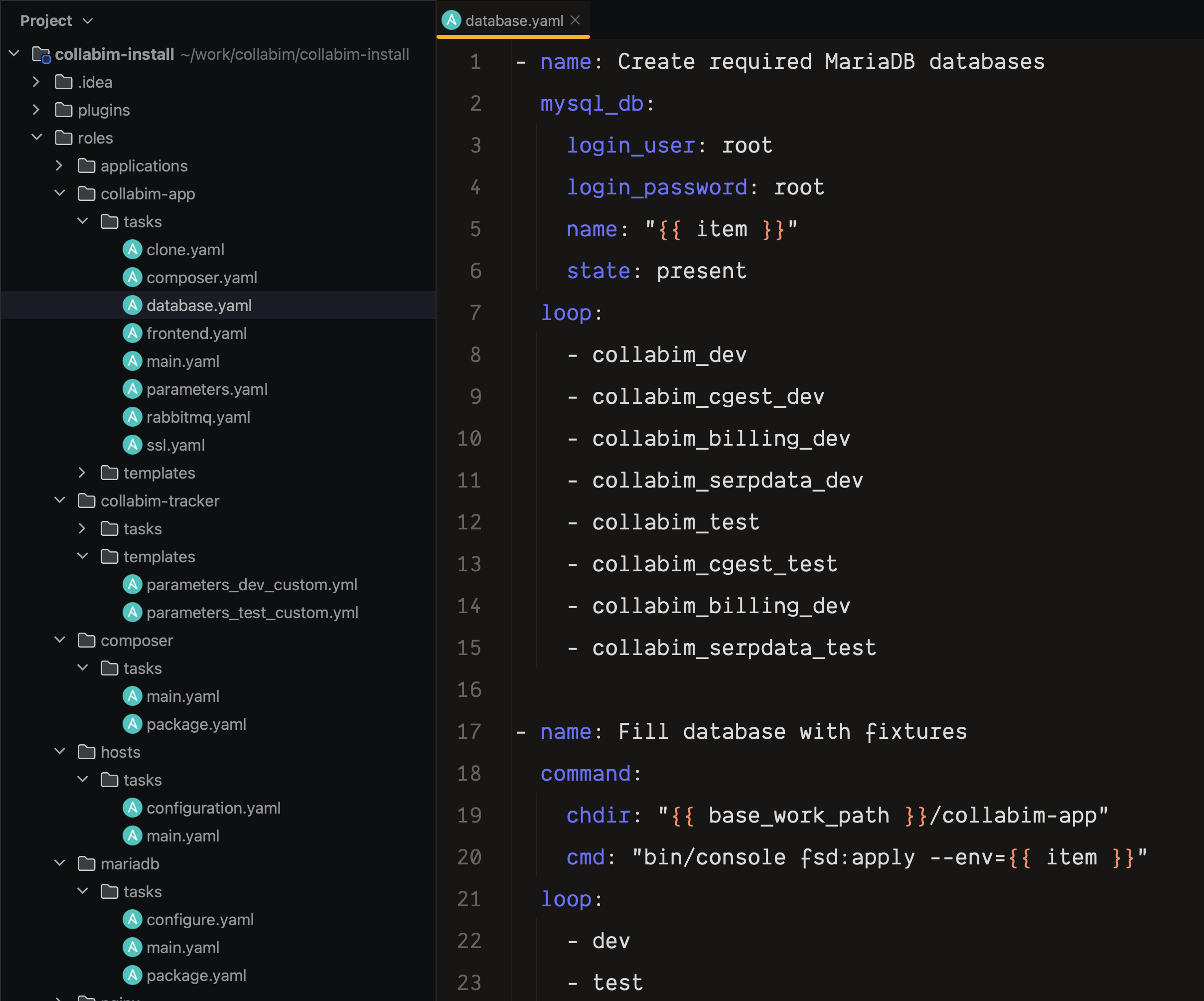Click the Ansible icon of configuration.yaml

tap(133, 808)
